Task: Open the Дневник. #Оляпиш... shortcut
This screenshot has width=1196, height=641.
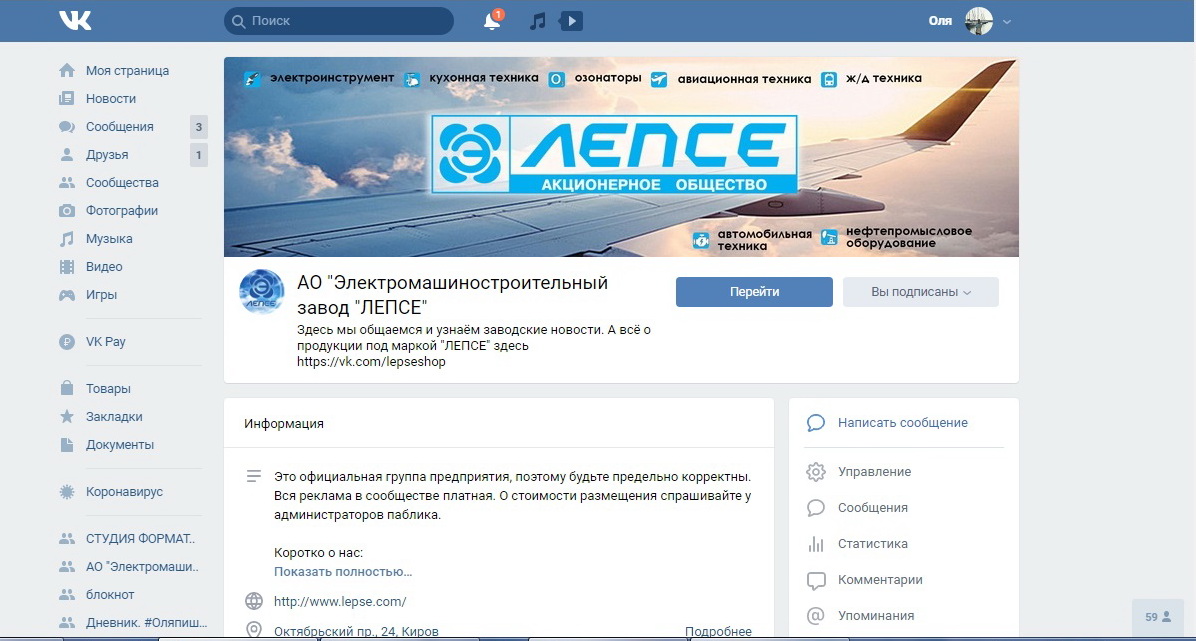Action: point(146,623)
